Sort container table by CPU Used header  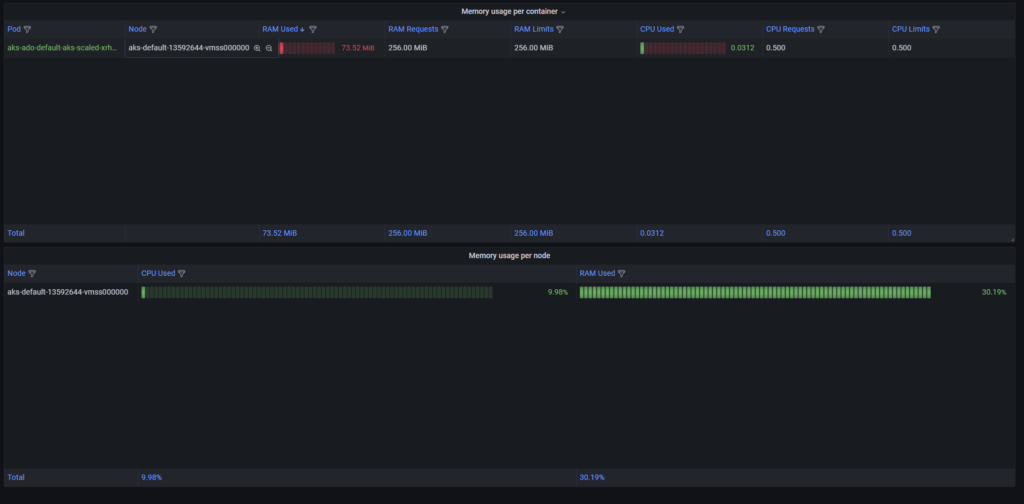(657, 29)
